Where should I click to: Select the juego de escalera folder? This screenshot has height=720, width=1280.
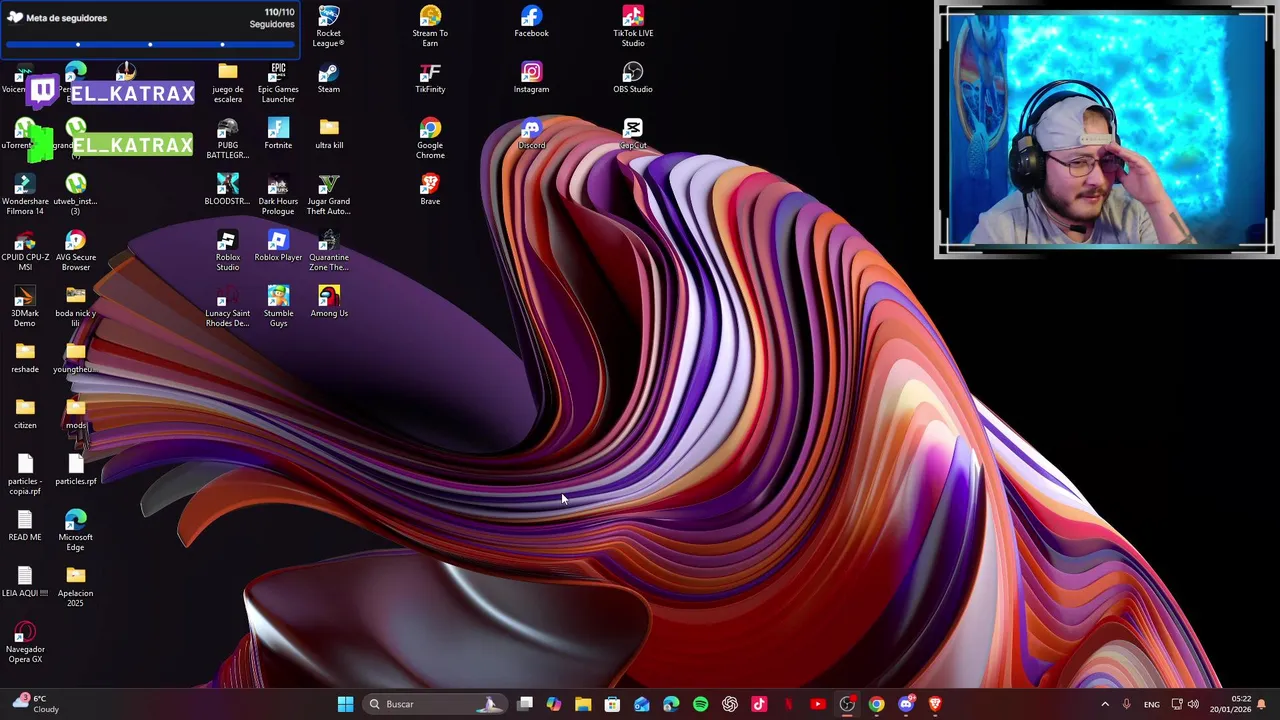pos(227,82)
